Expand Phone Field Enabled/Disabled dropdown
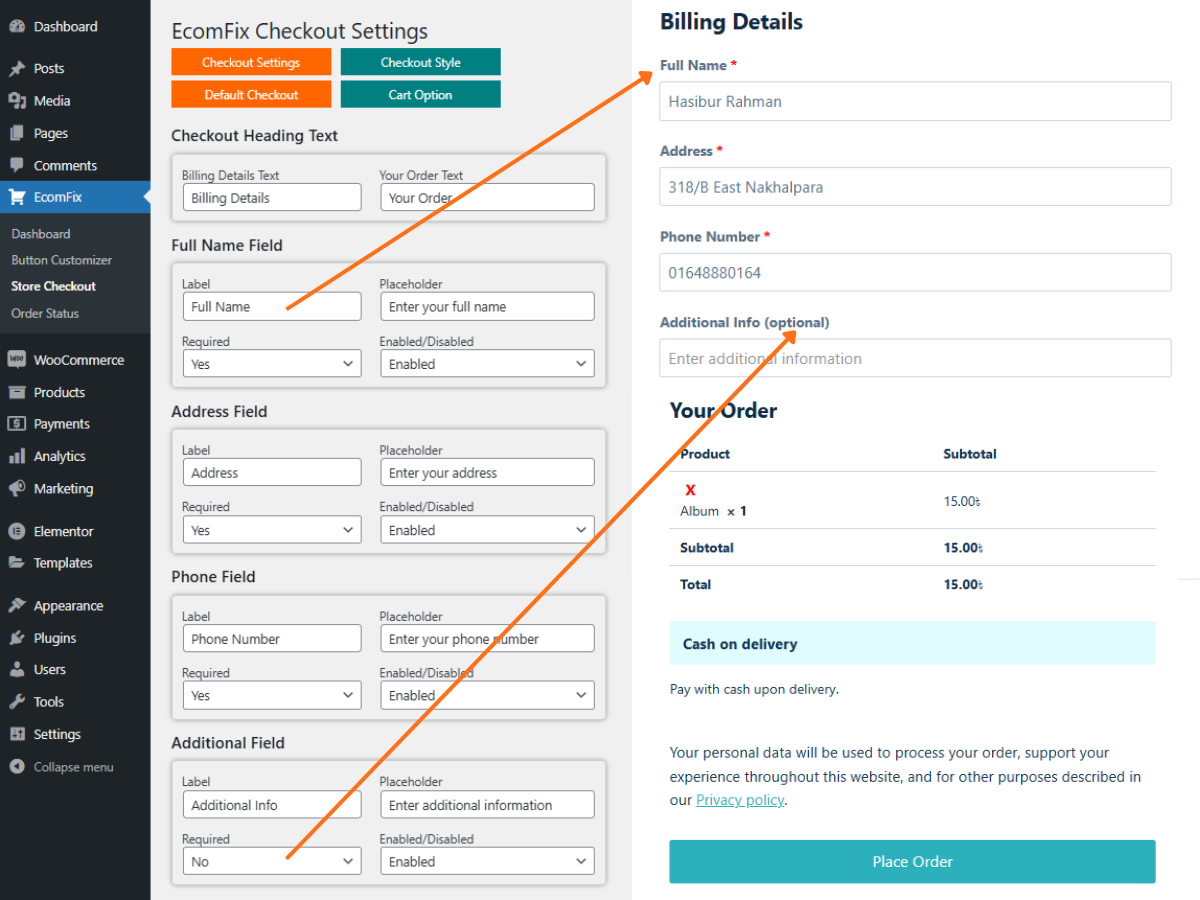This screenshot has height=900, width=1200. 487,695
